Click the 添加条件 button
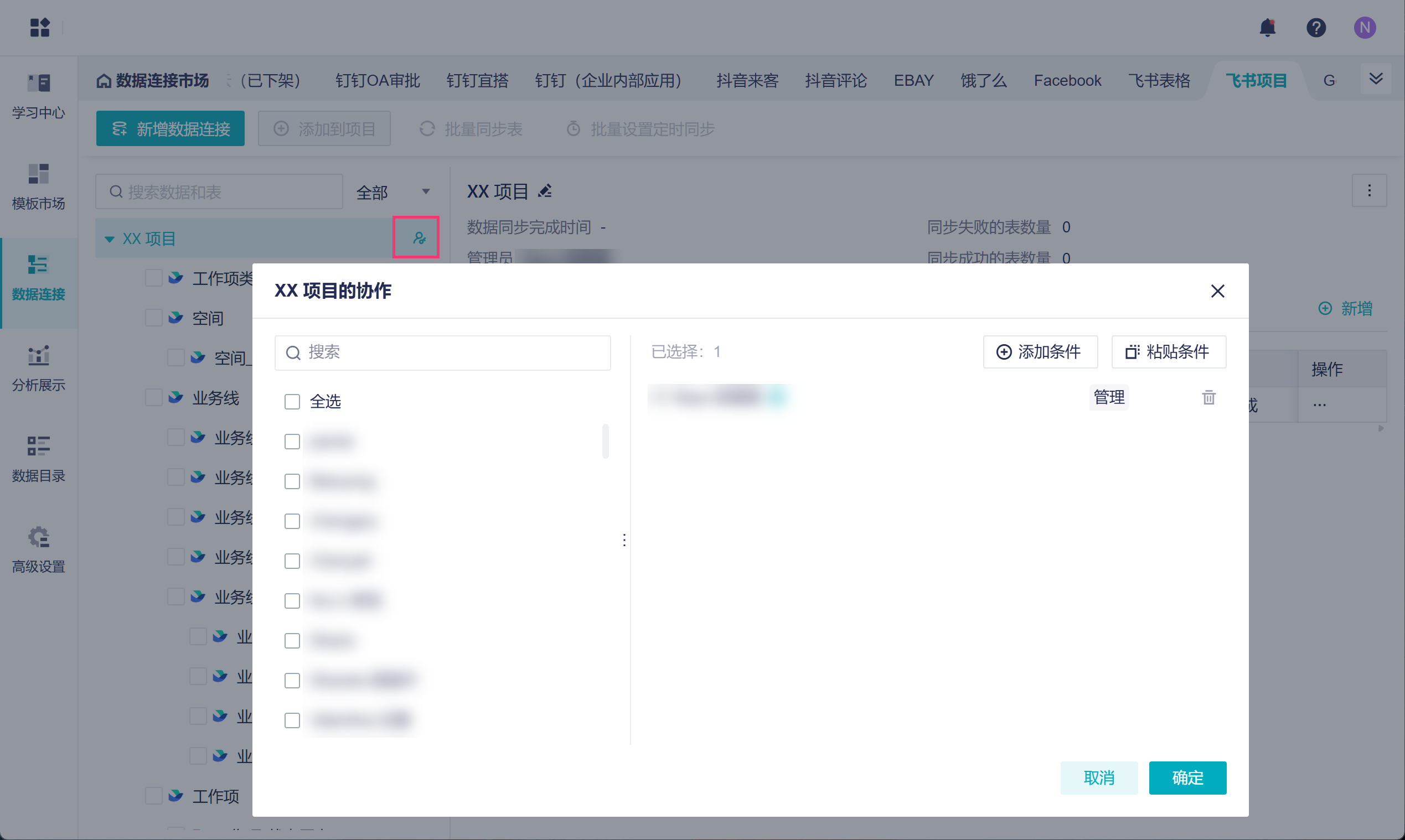The image size is (1405, 840). pos(1040,352)
